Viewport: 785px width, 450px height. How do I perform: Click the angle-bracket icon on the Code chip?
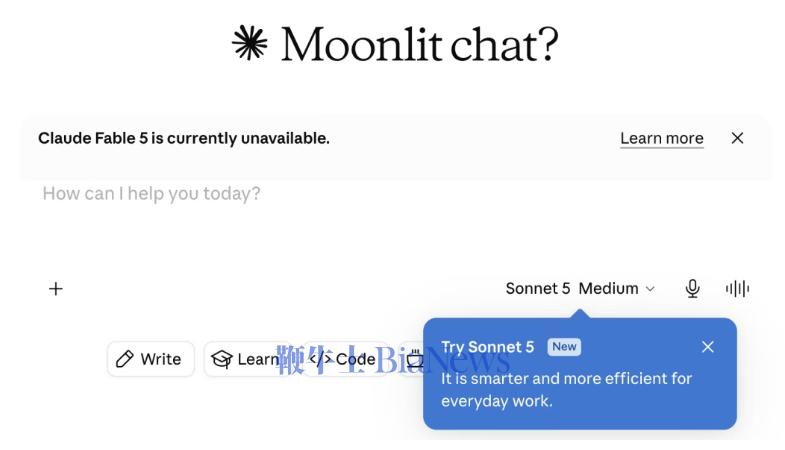click(320, 358)
